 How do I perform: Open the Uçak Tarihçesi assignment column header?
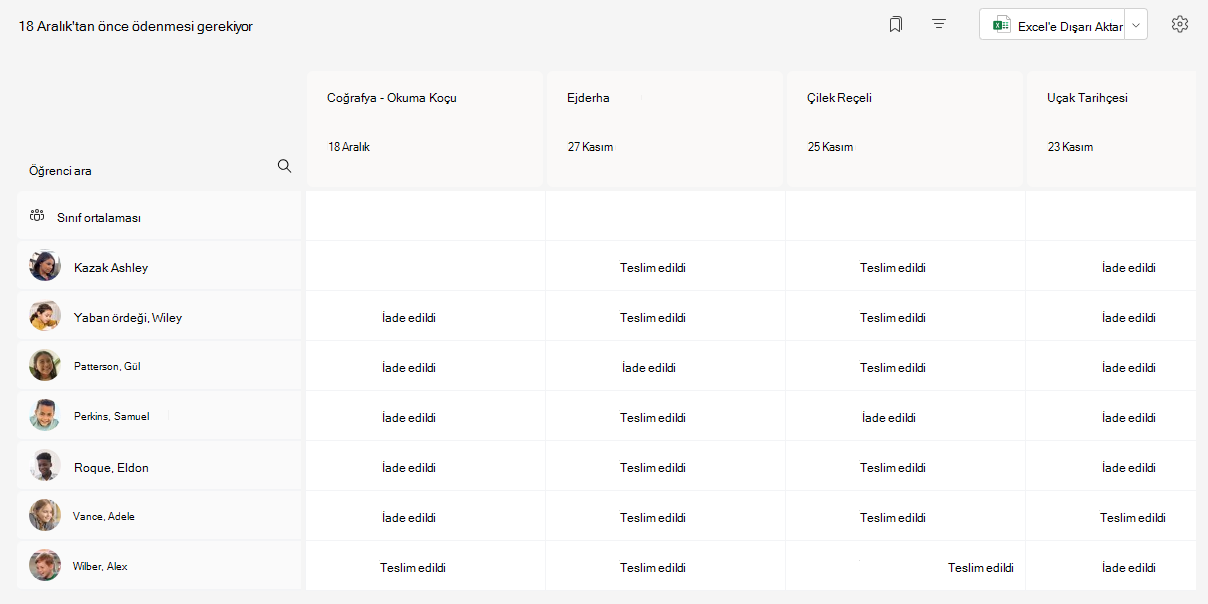click(x=1111, y=128)
